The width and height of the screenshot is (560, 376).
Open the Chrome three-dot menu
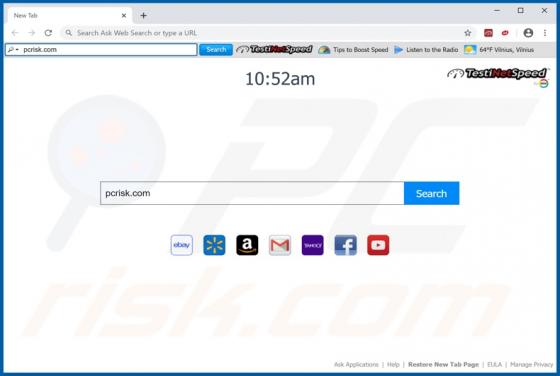(545, 33)
